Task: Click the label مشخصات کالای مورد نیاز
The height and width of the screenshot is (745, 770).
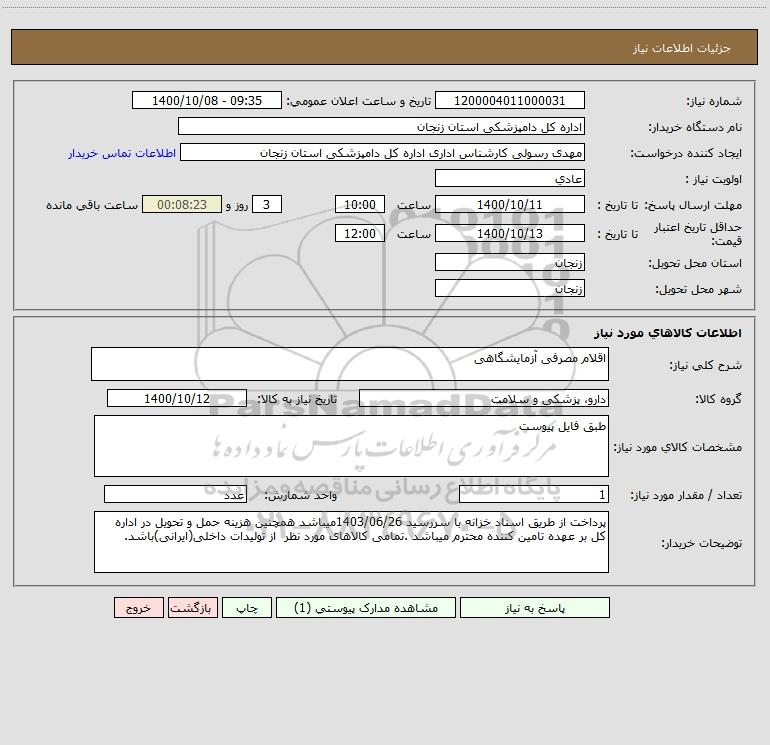Action: (x=678, y=447)
